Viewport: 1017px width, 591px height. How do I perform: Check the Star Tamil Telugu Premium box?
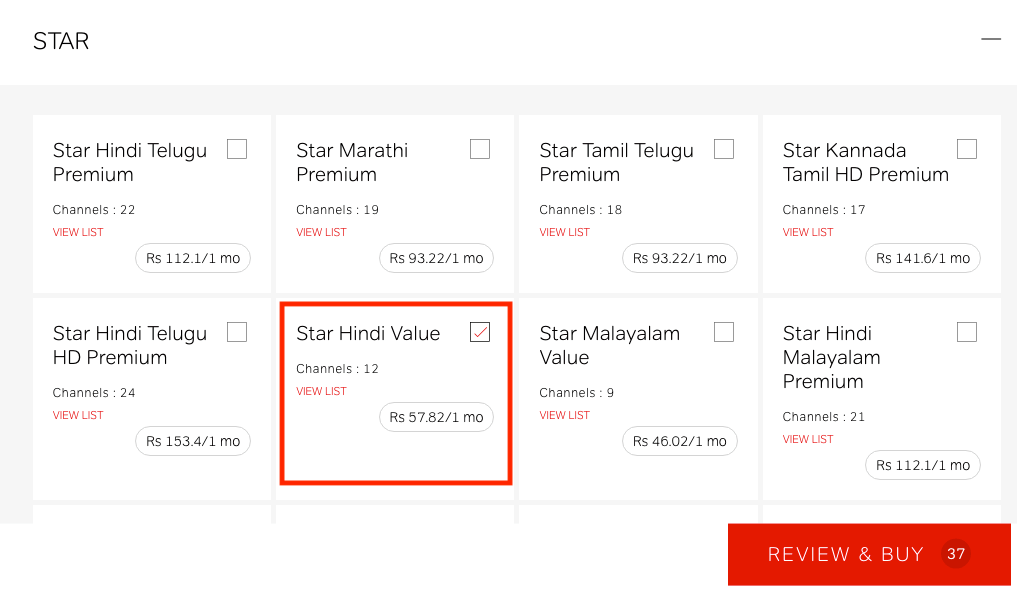point(724,149)
